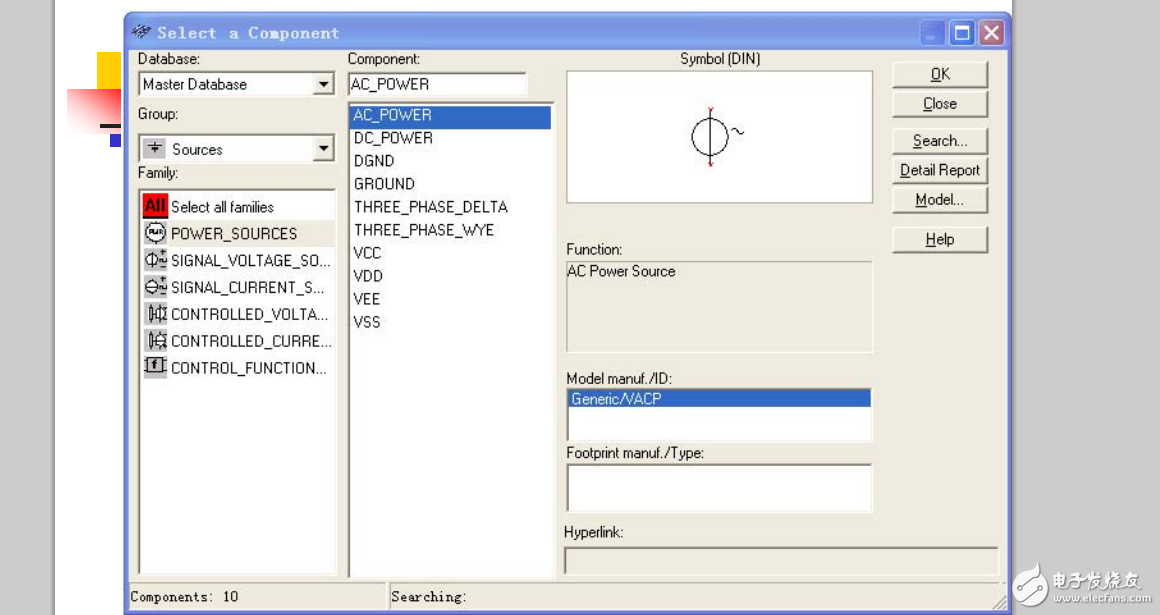Click the Sources group ground symbol icon

click(154, 149)
